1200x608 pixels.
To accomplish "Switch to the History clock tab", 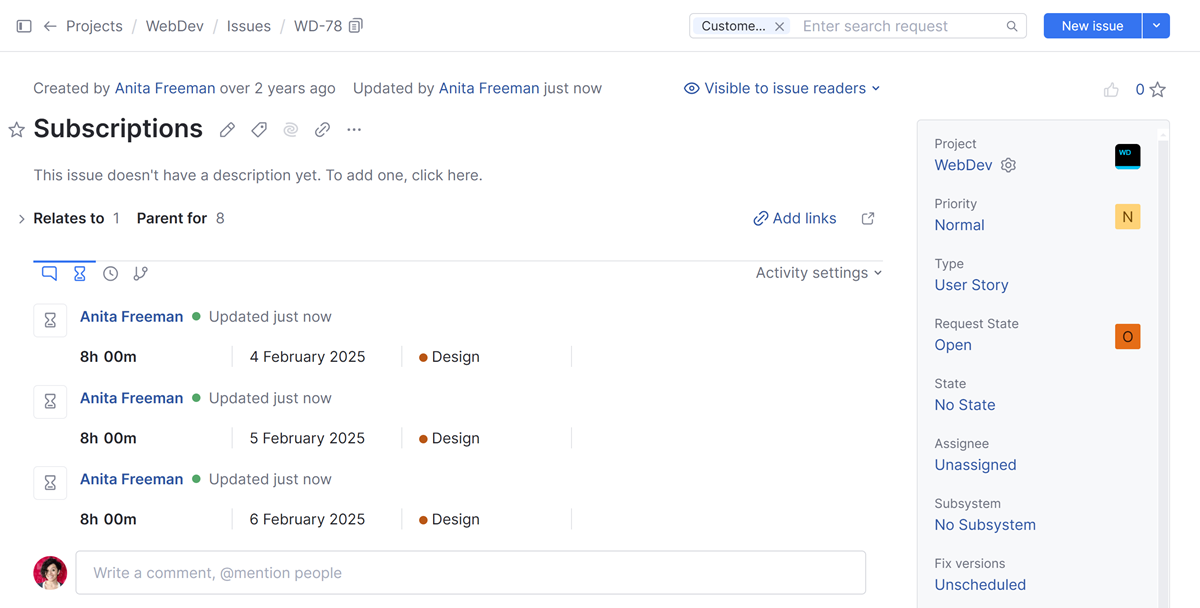I will coord(110,272).
